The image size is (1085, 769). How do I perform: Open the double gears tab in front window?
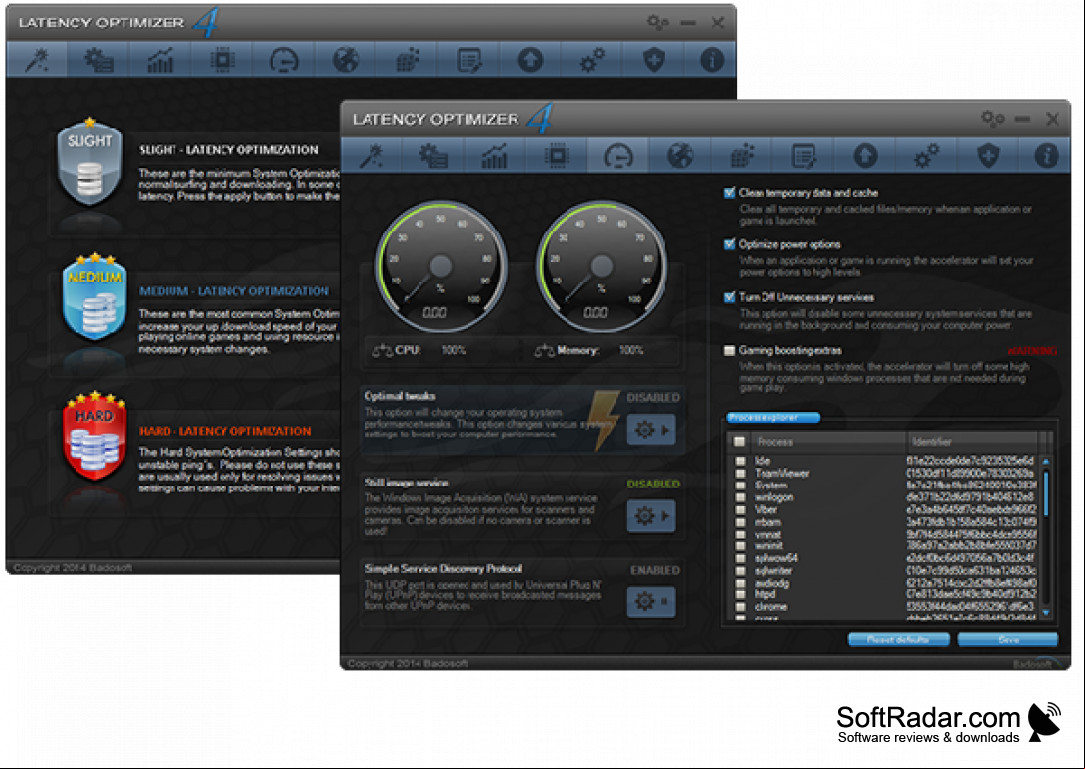click(x=926, y=155)
